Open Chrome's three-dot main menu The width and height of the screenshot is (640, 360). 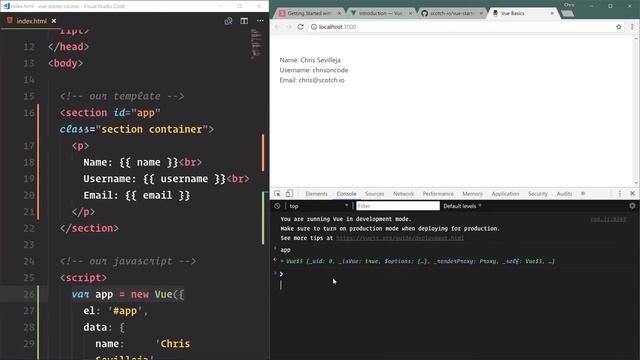tap(632, 27)
